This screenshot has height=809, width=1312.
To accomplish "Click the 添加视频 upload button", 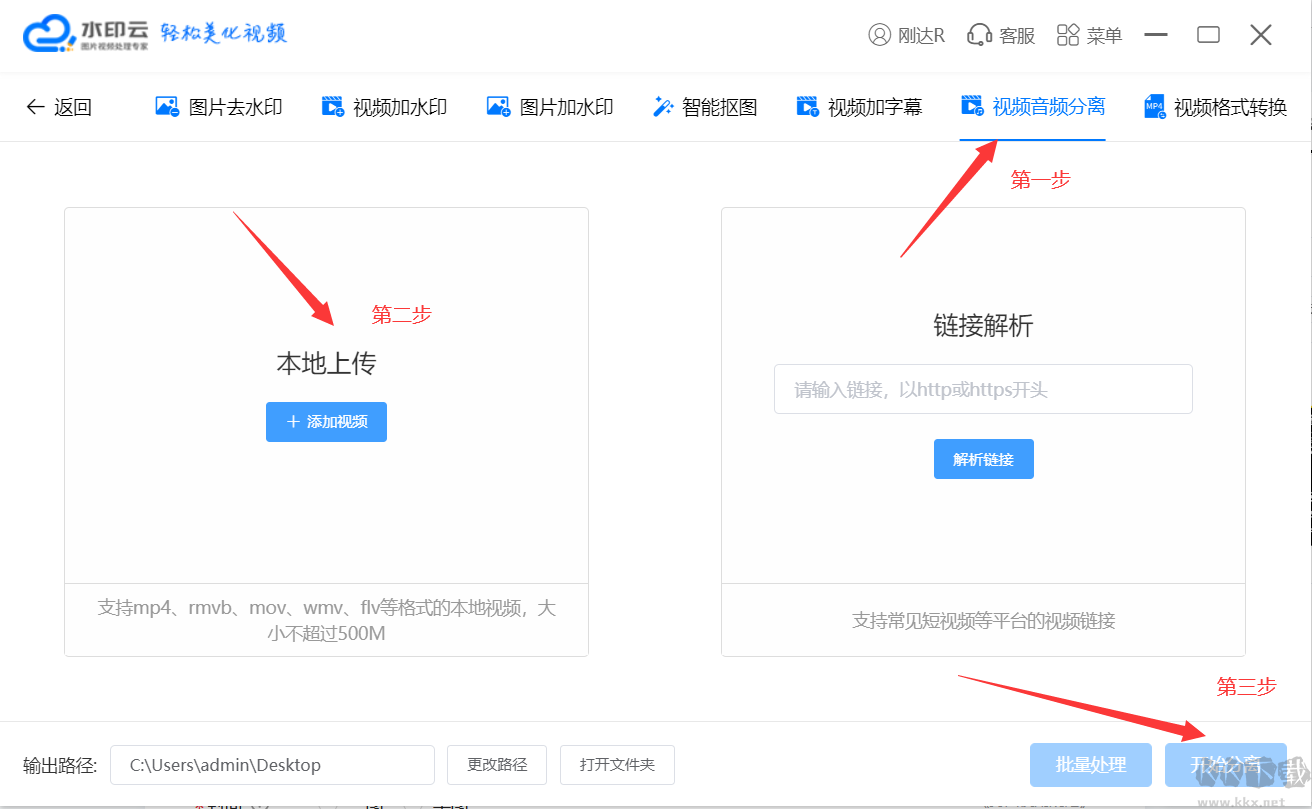I will pyautogui.click(x=326, y=422).
